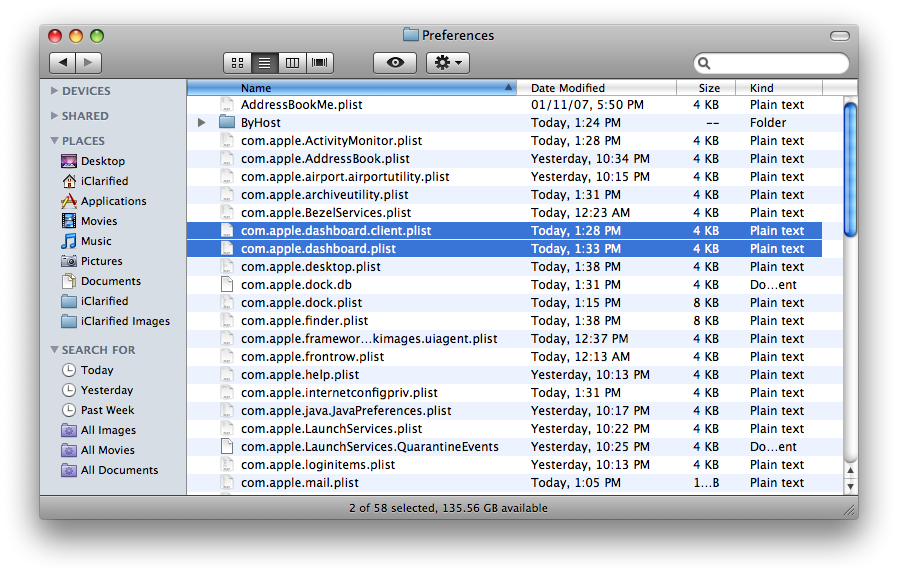898x574 pixels.
Task: Click the vertical scrollbar thumb
Action: tap(850, 168)
